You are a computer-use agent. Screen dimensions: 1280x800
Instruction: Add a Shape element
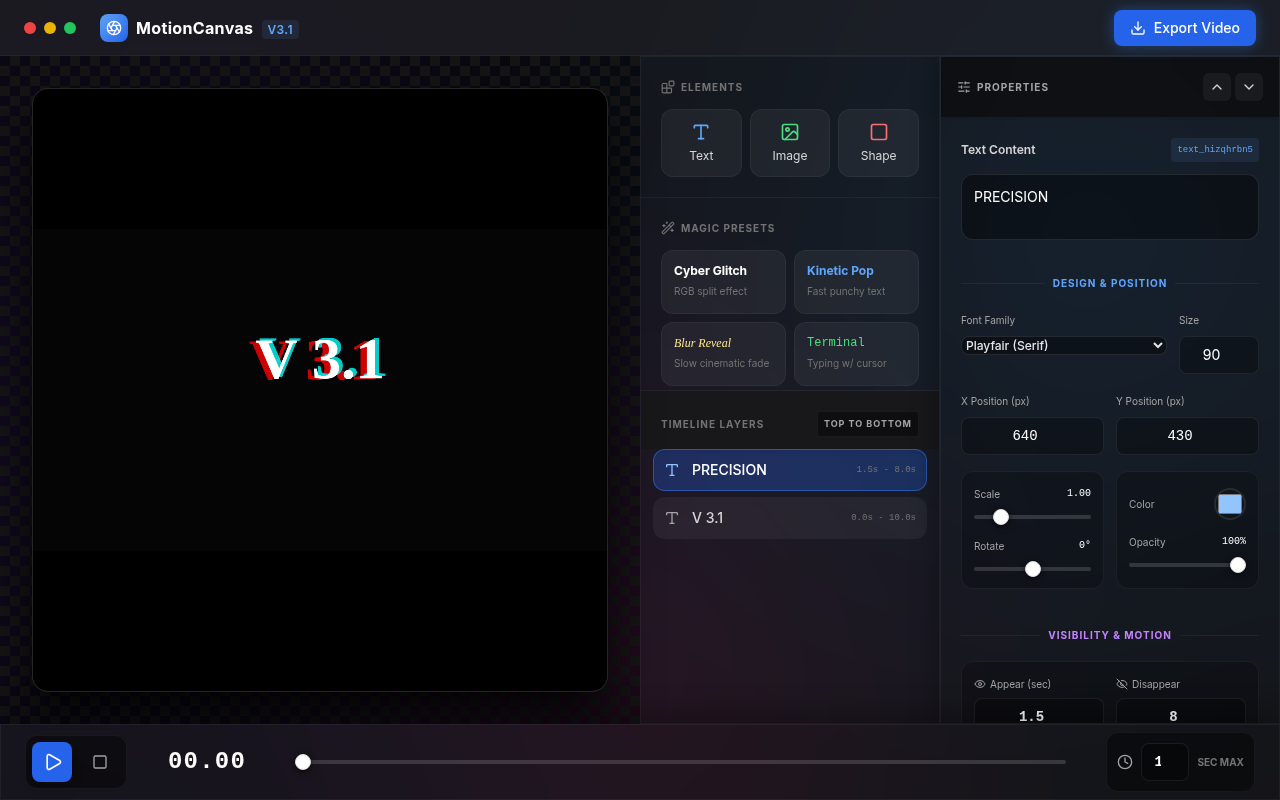click(878, 142)
